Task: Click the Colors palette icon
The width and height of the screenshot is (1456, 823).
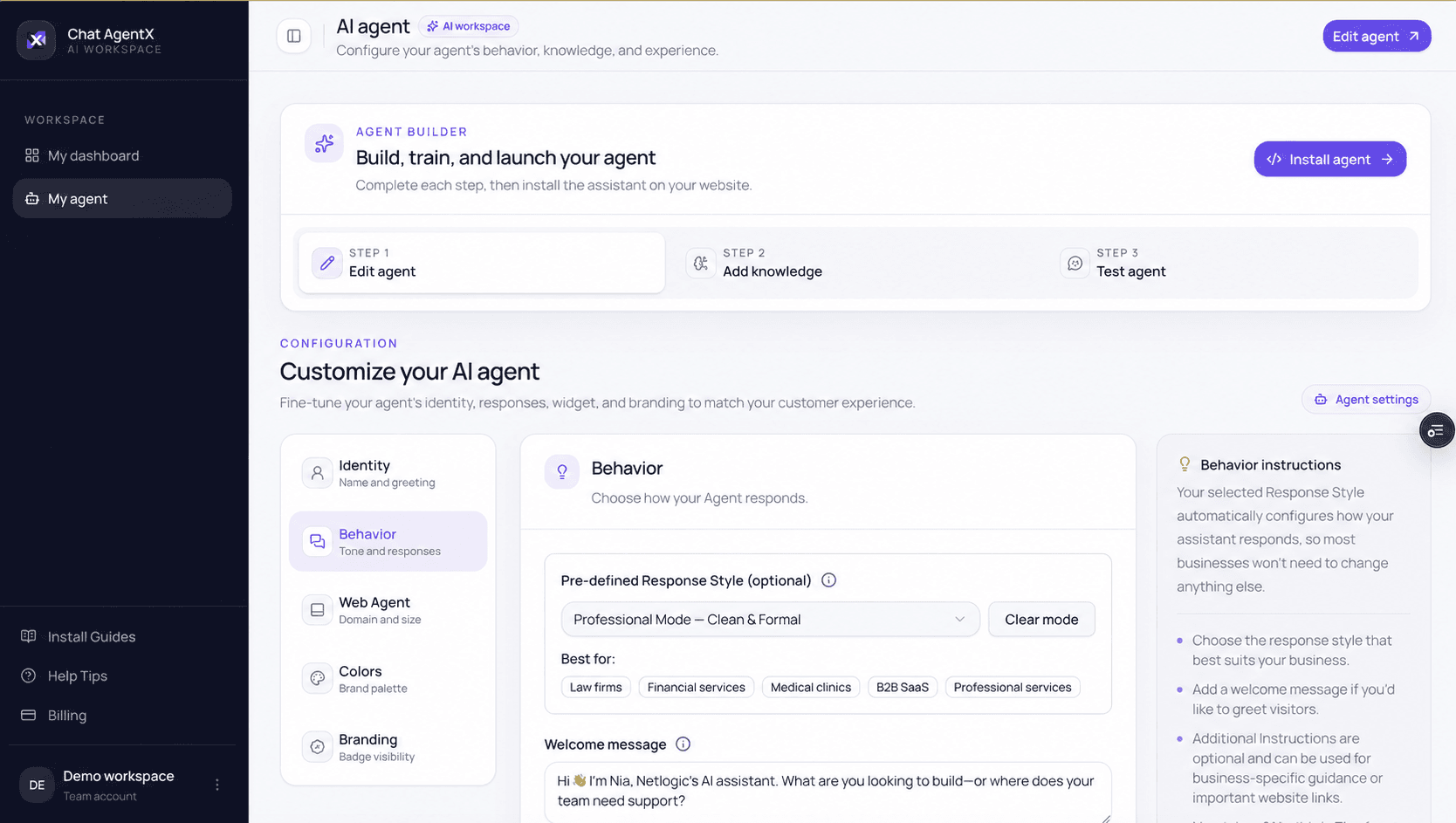Action: (x=318, y=678)
